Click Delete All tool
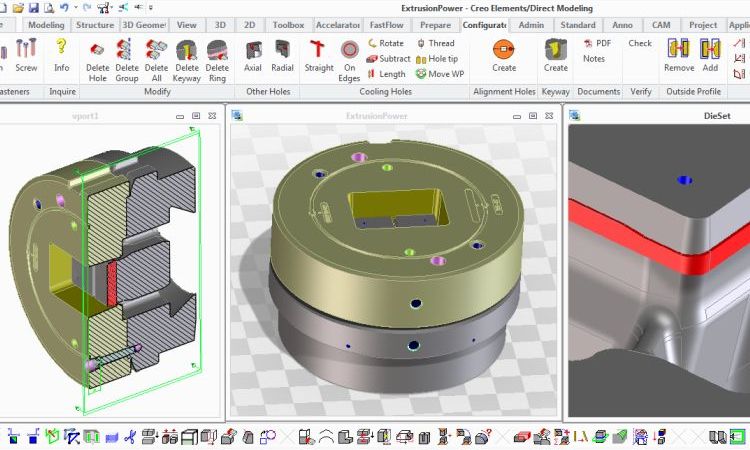Screen dimensions: 750x450 pos(156,61)
